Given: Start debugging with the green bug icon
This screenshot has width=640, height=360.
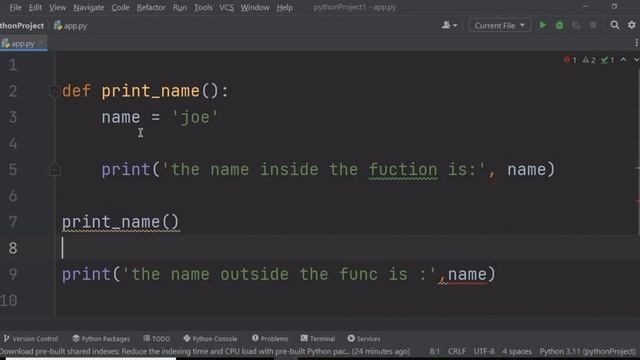Looking at the screenshot, I should pos(560,25).
